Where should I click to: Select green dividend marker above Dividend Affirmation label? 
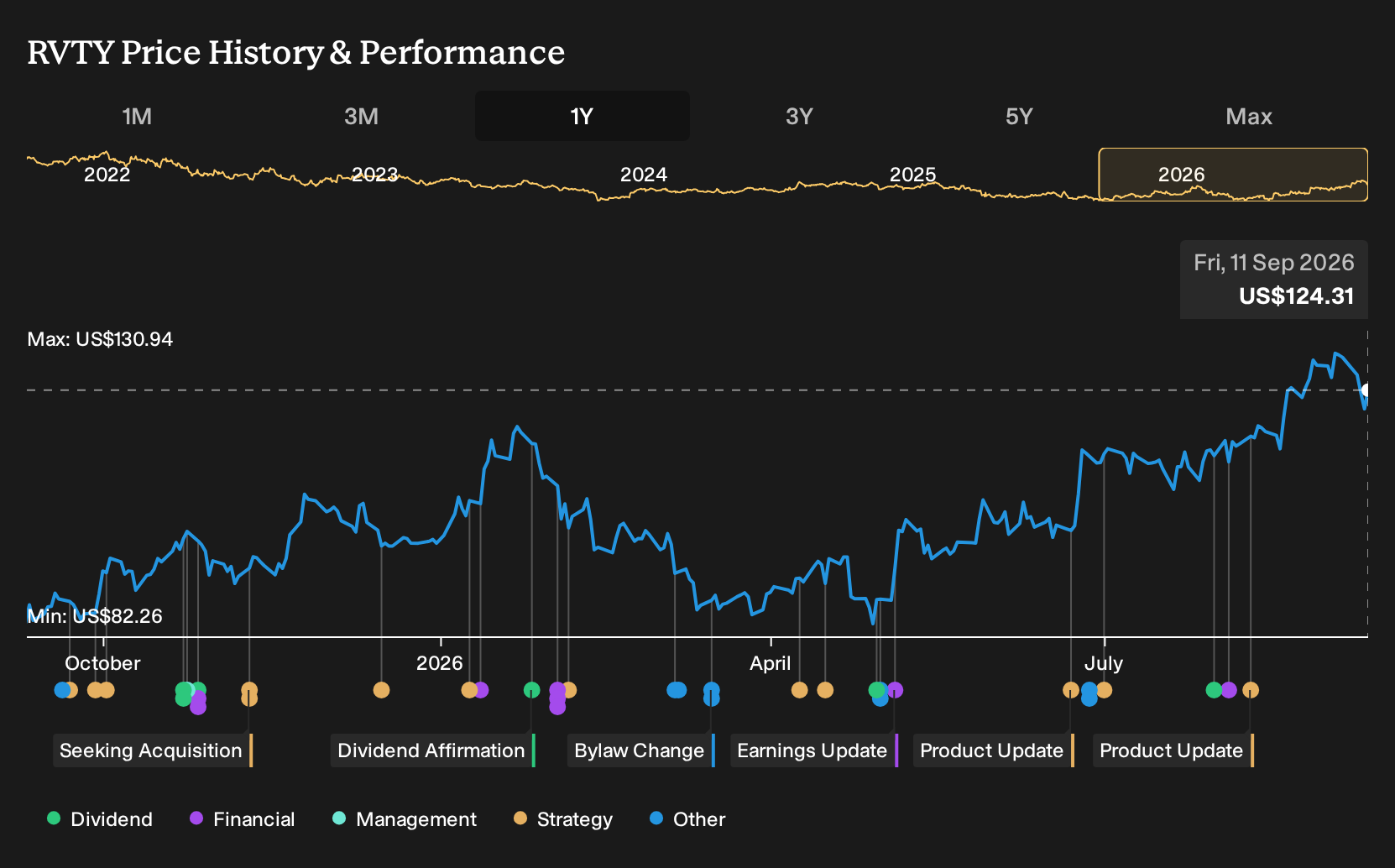click(531, 690)
